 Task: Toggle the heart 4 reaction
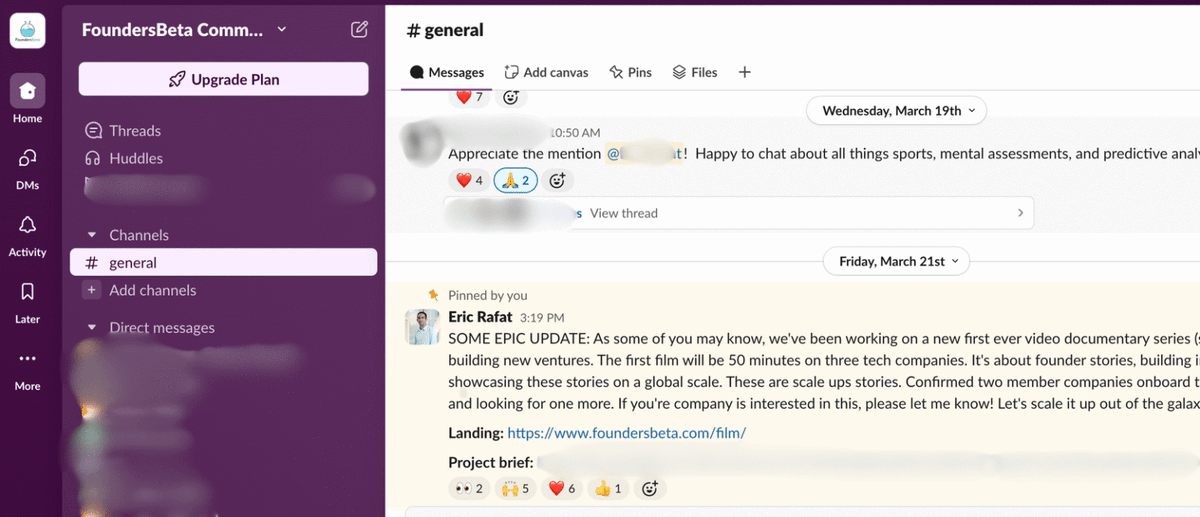click(469, 180)
